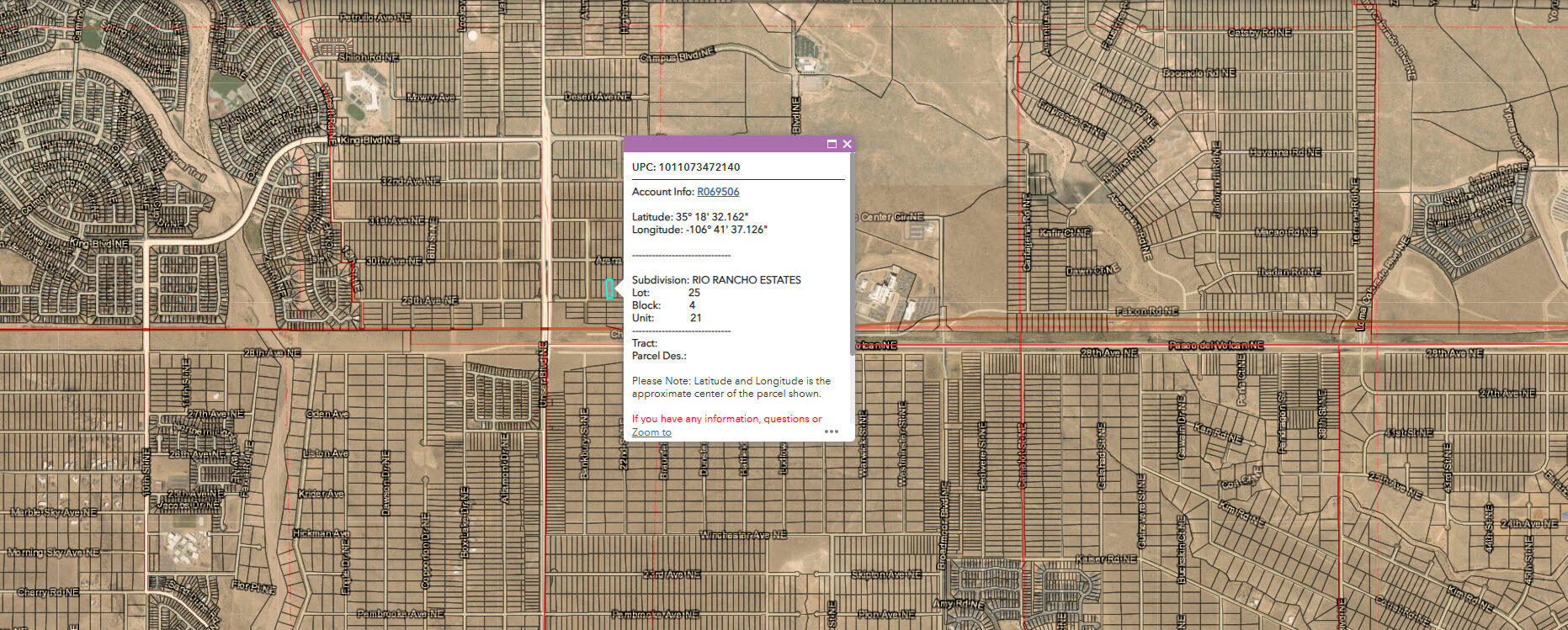Click the Shiloh Rd NE street label
The height and width of the screenshot is (630, 1568).
pyautogui.click(x=368, y=57)
